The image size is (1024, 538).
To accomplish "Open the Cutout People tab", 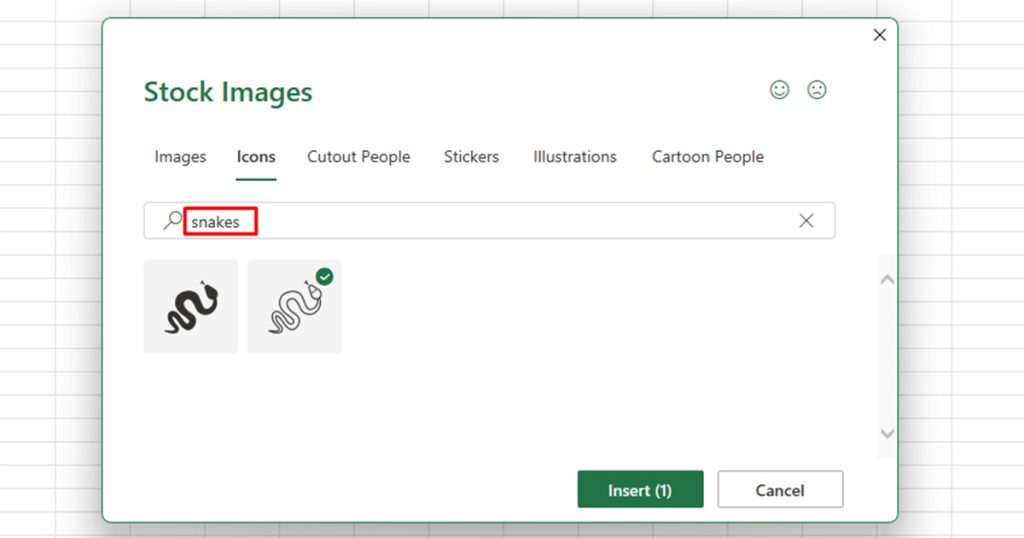I will (359, 157).
